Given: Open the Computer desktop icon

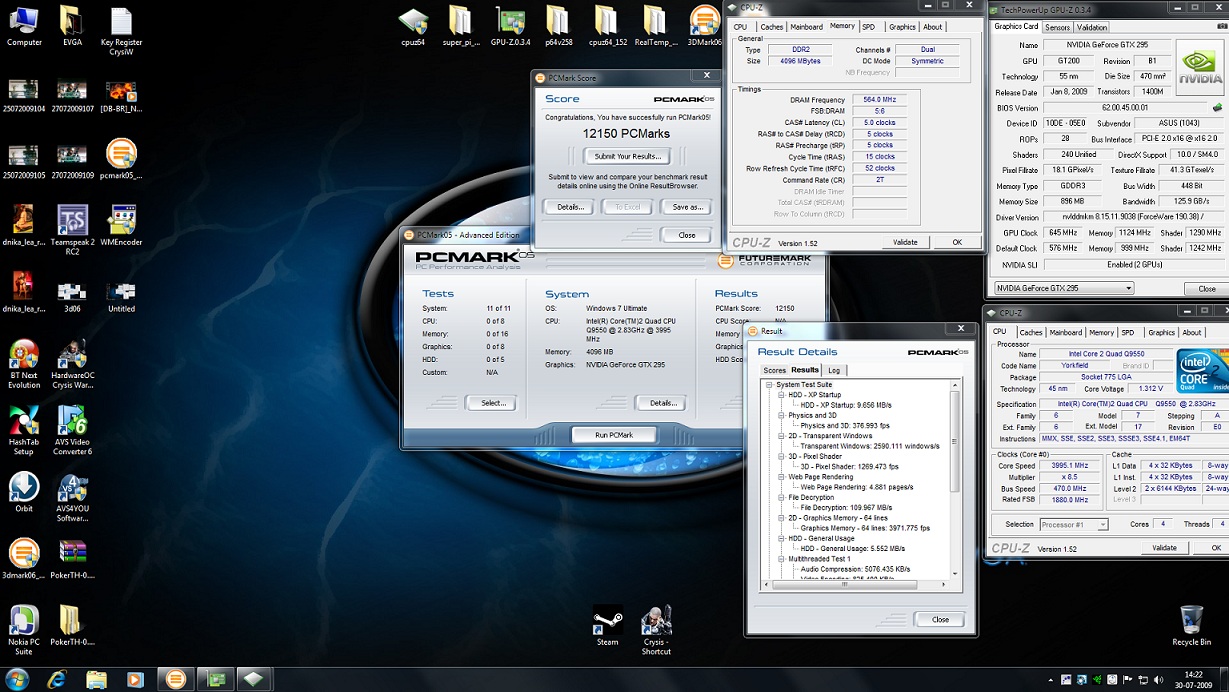Looking at the screenshot, I should [x=24, y=27].
